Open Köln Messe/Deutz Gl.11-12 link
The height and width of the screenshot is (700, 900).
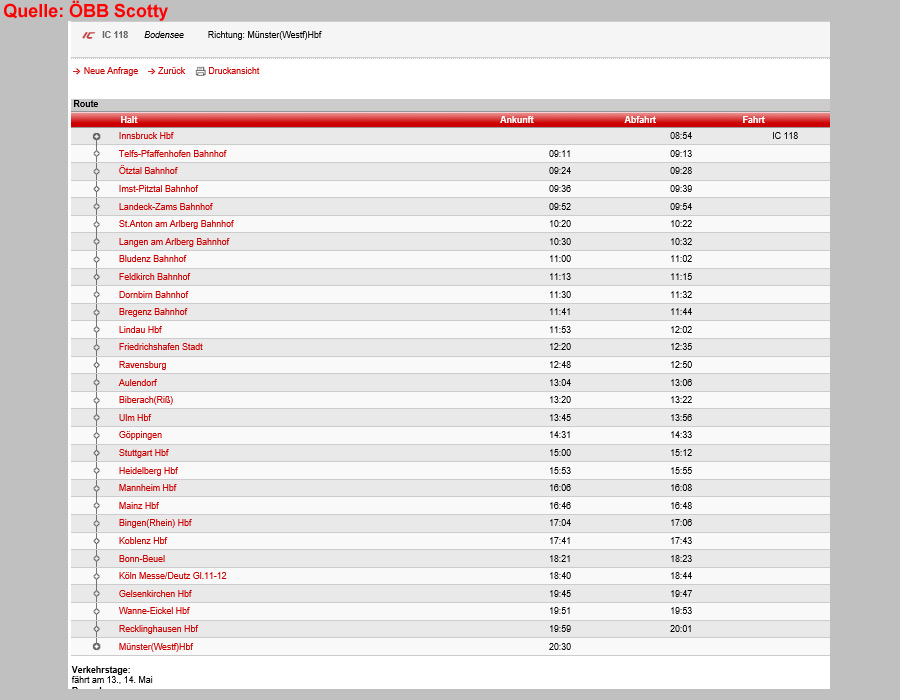click(x=172, y=575)
